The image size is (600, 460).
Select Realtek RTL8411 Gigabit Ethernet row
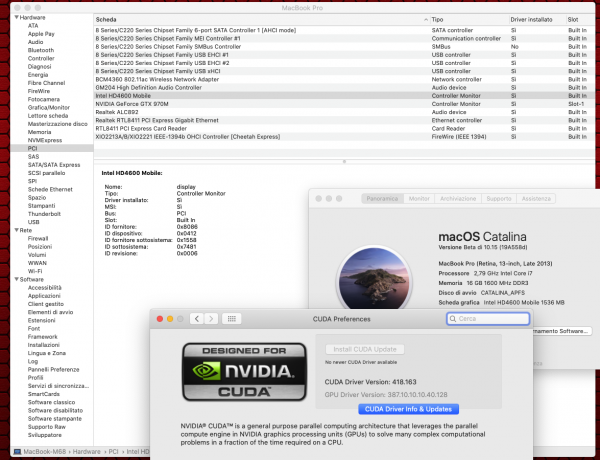(344, 120)
